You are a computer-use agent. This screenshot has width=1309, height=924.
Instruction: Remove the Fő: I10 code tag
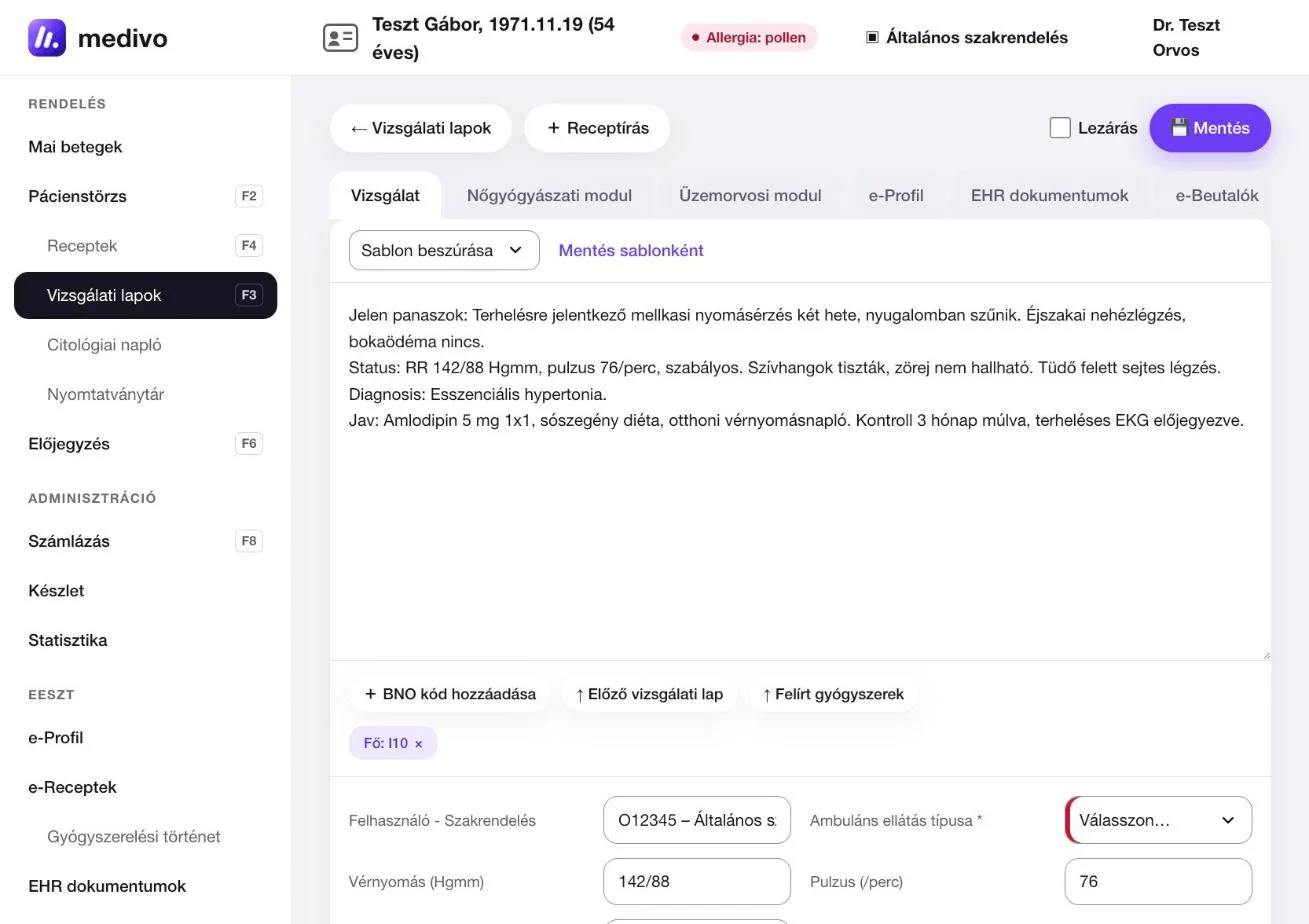(x=418, y=744)
